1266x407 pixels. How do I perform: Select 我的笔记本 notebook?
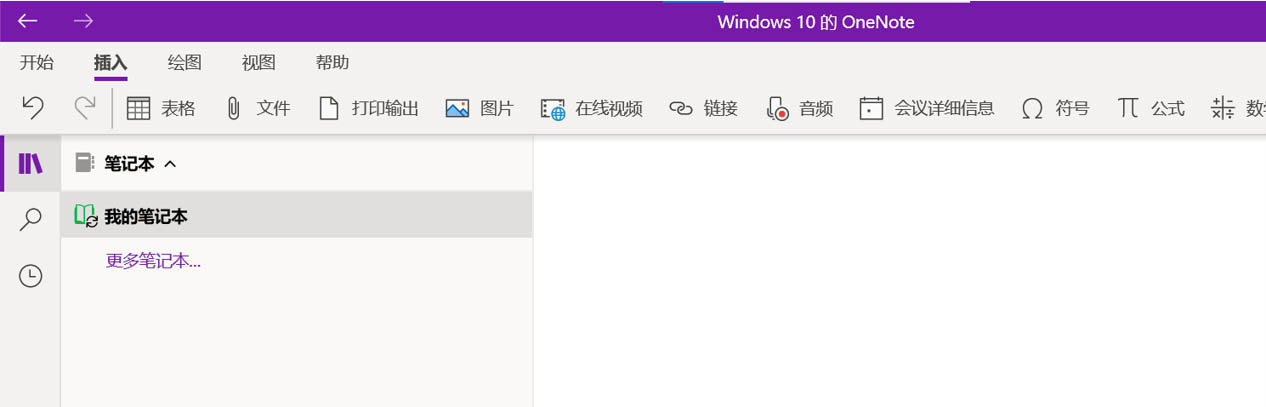tap(296, 216)
